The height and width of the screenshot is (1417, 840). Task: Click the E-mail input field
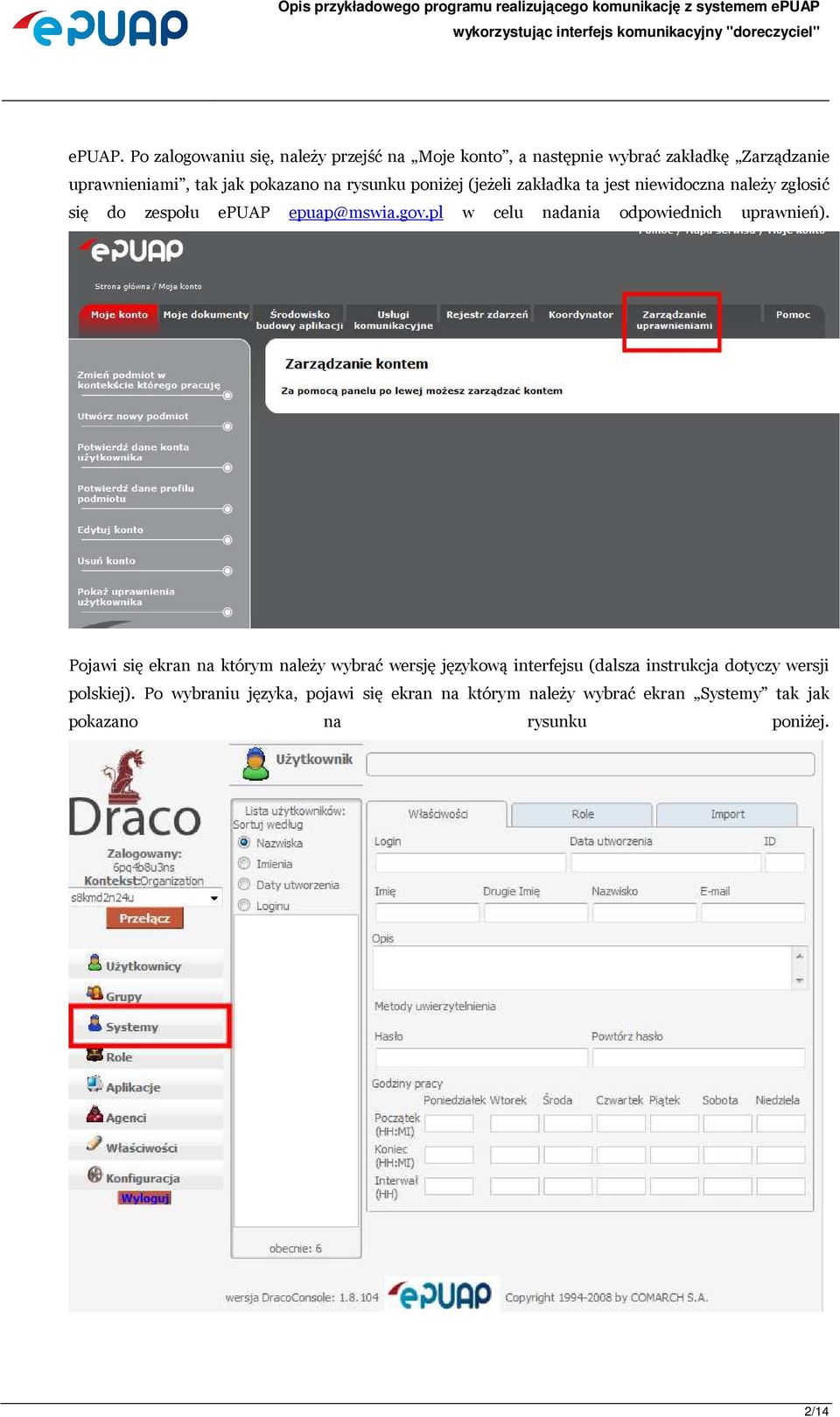[752, 913]
